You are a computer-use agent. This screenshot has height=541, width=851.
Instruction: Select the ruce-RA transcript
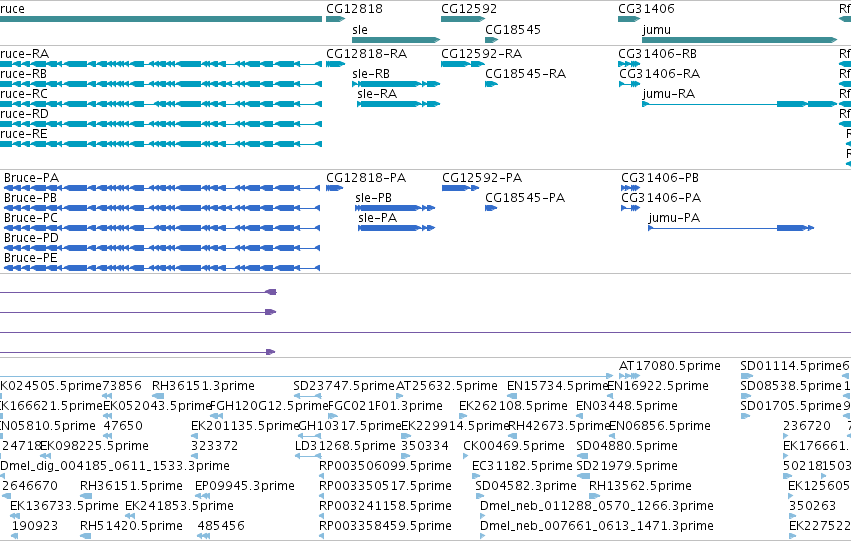pyautogui.click(x=161, y=64)
